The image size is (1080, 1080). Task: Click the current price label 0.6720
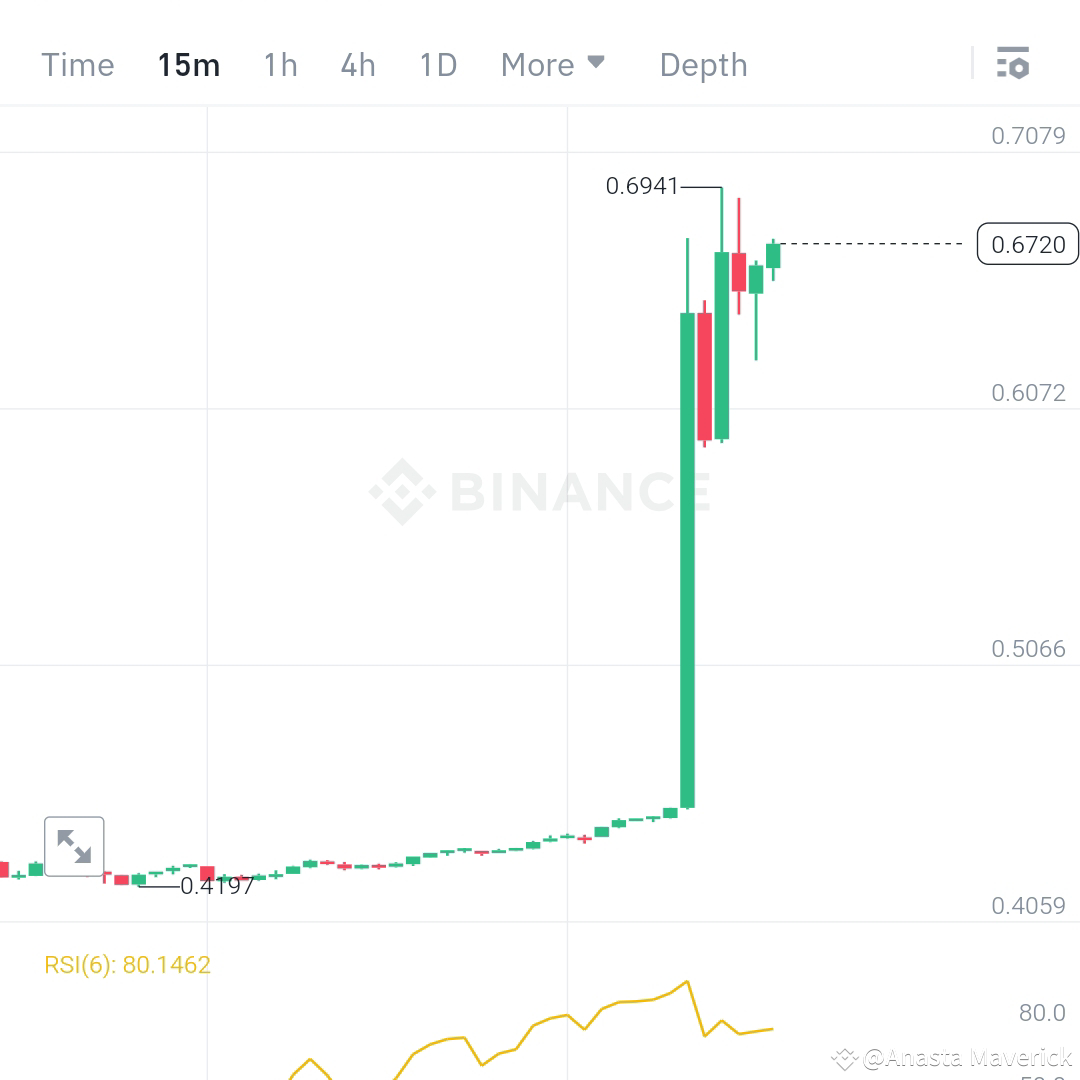[1027, 244]
